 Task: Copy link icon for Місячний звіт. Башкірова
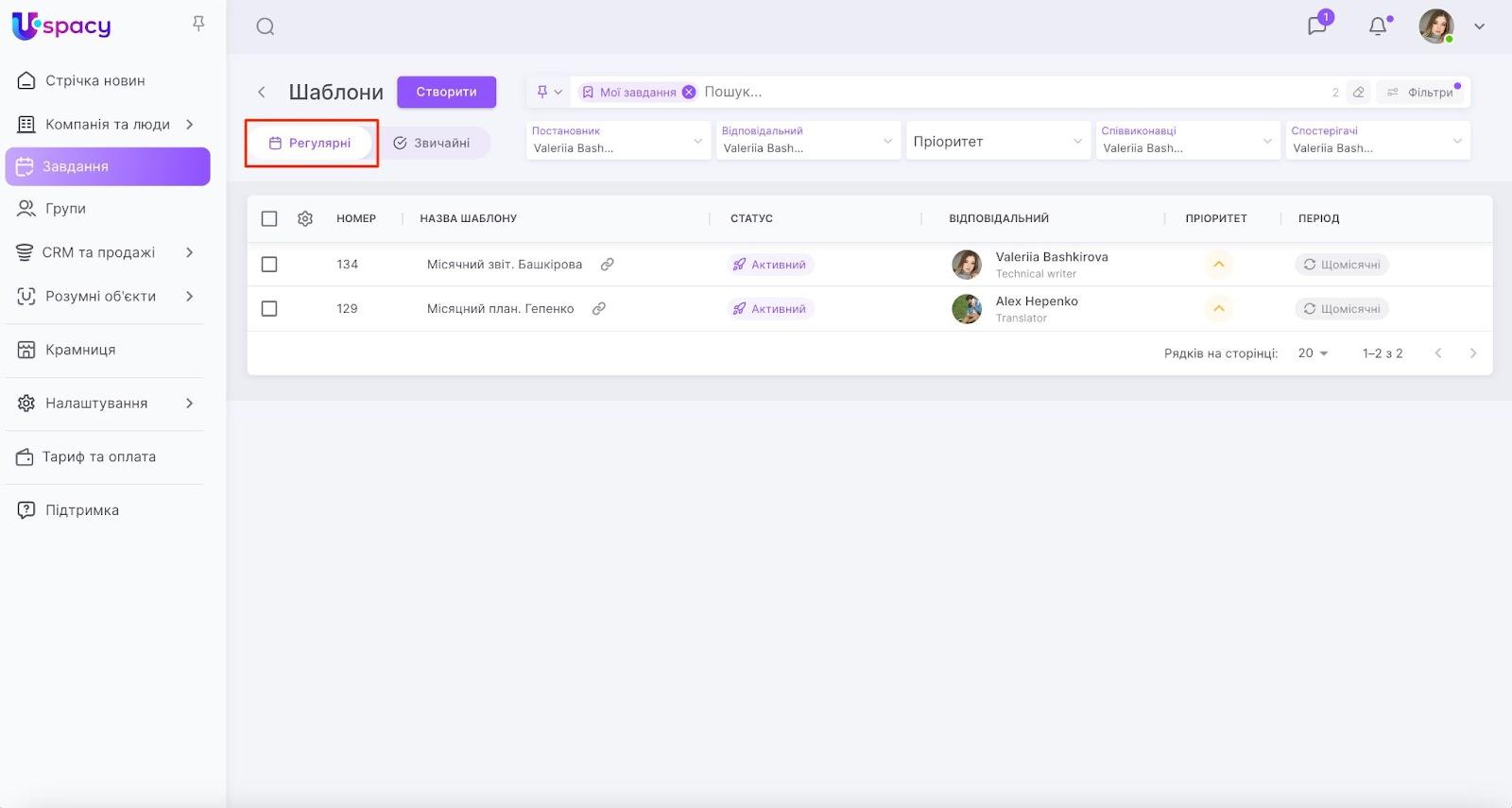coord(608,265)
